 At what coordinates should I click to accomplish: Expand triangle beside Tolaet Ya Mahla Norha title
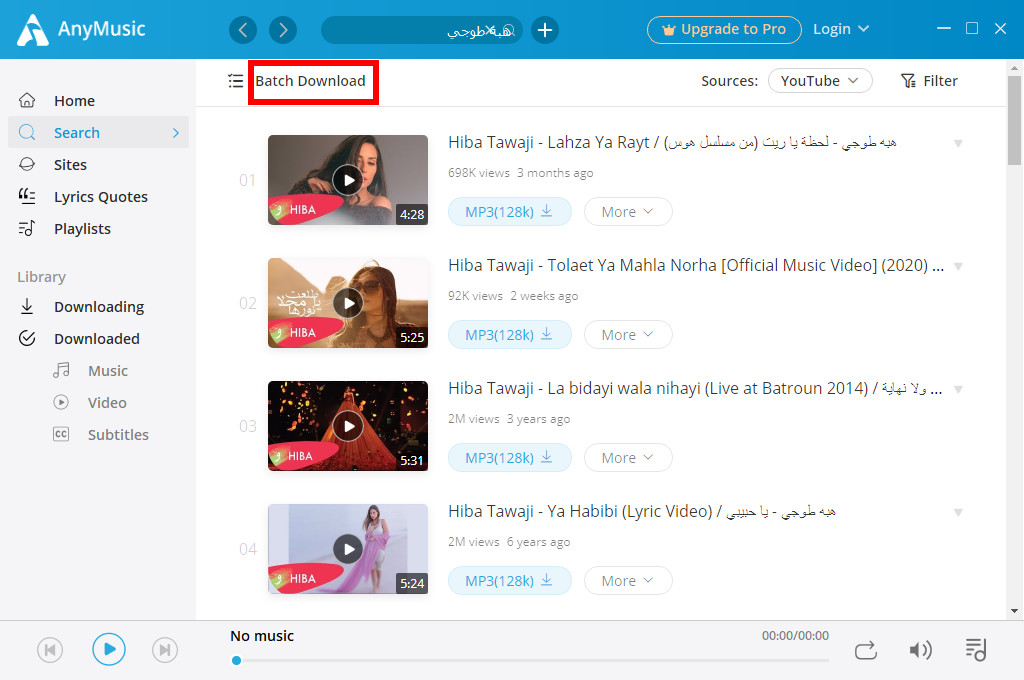(x=958, y=266)
